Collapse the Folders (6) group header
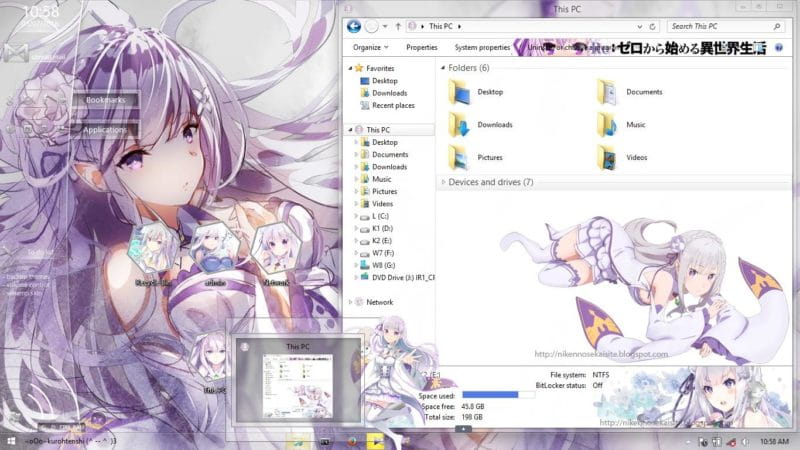800x450 pixels. 443,68
